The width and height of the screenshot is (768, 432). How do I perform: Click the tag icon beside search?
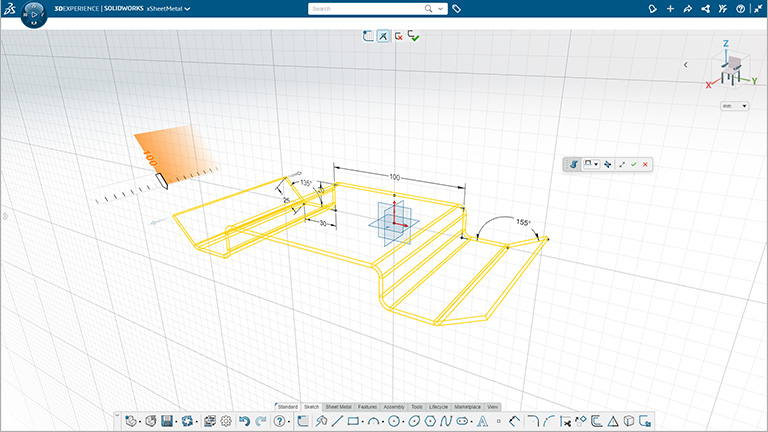click(457, 8)
